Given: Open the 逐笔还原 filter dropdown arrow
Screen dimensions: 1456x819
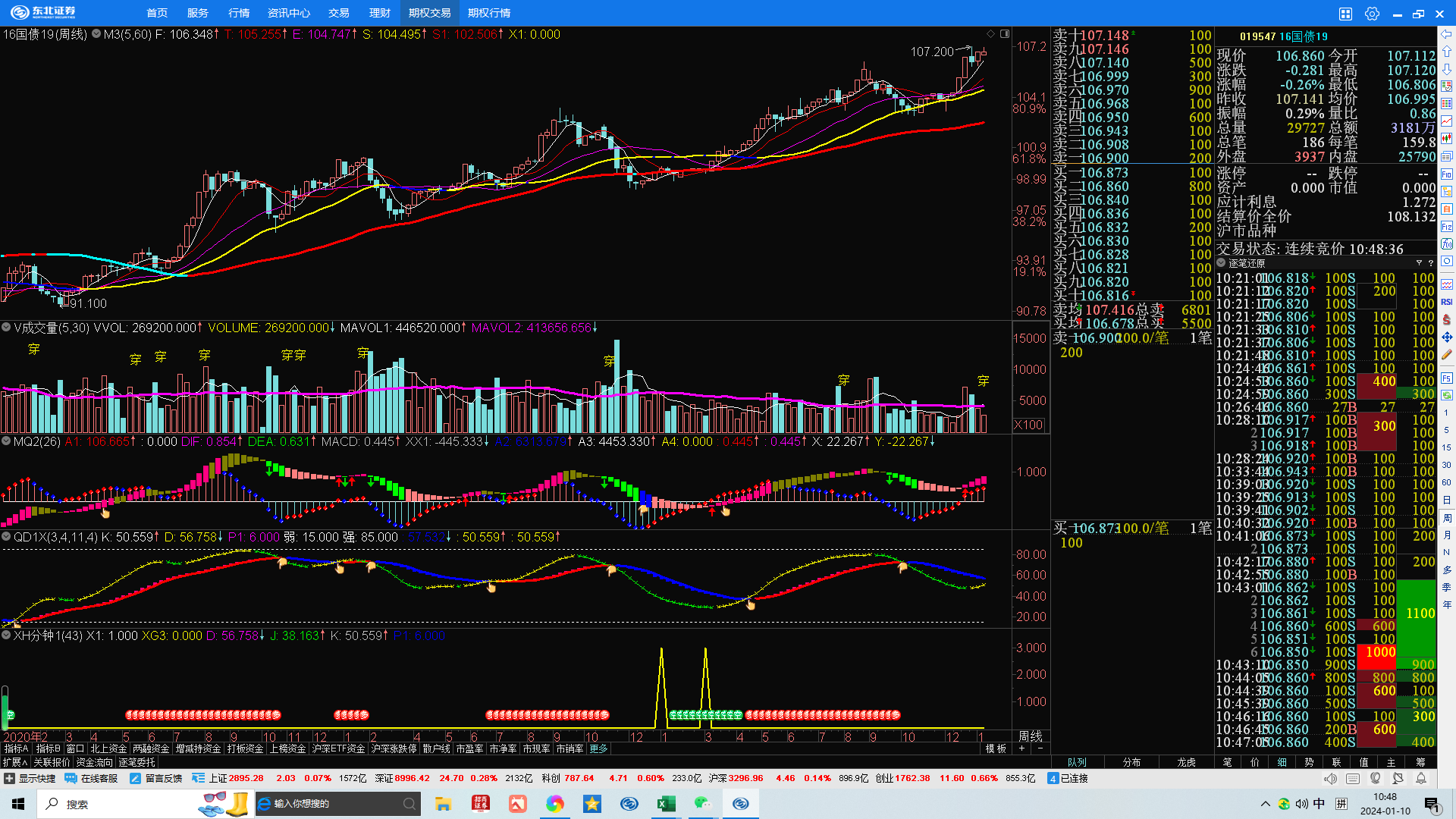Looking at the screenshot, I should click(1418, 263).
